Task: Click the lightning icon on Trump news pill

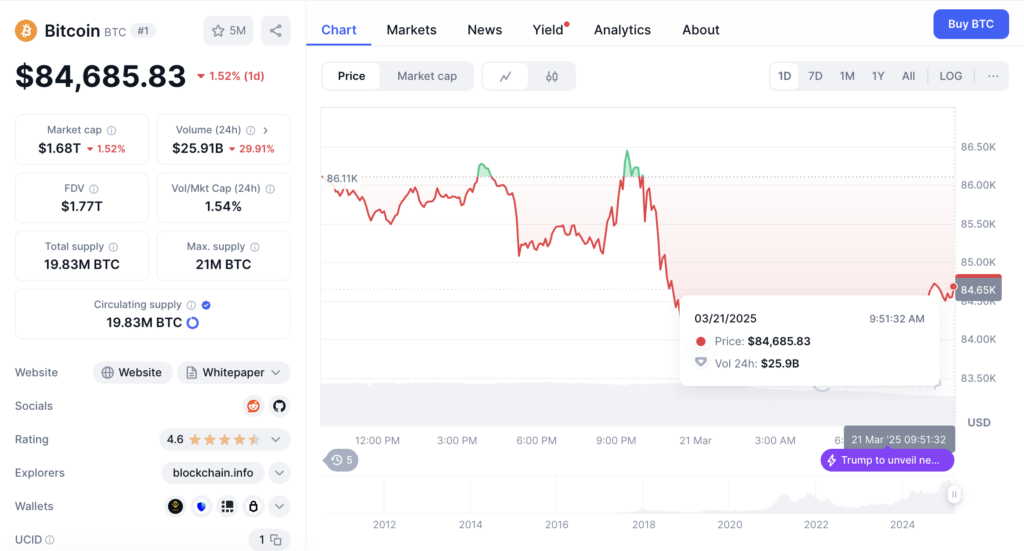Action: click(x=831, y=460)
